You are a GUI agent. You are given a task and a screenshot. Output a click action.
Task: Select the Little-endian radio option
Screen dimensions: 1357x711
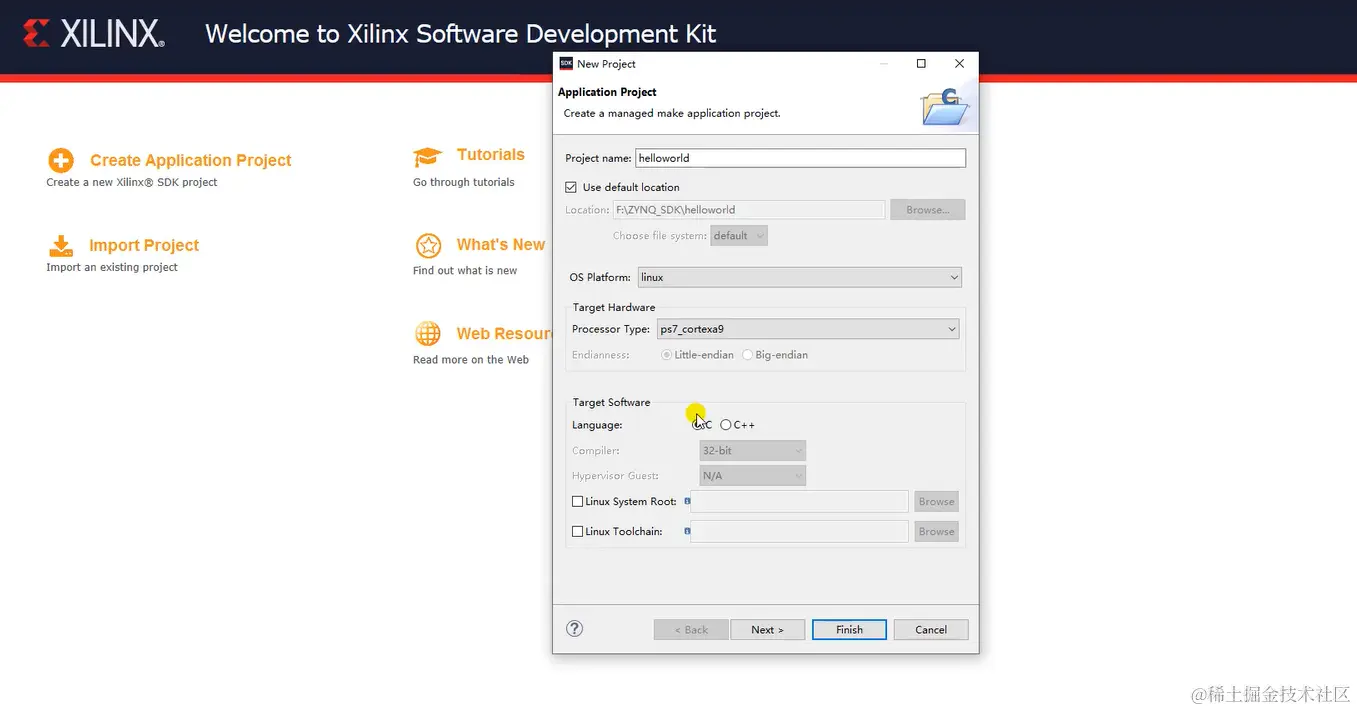pos(667,355)
